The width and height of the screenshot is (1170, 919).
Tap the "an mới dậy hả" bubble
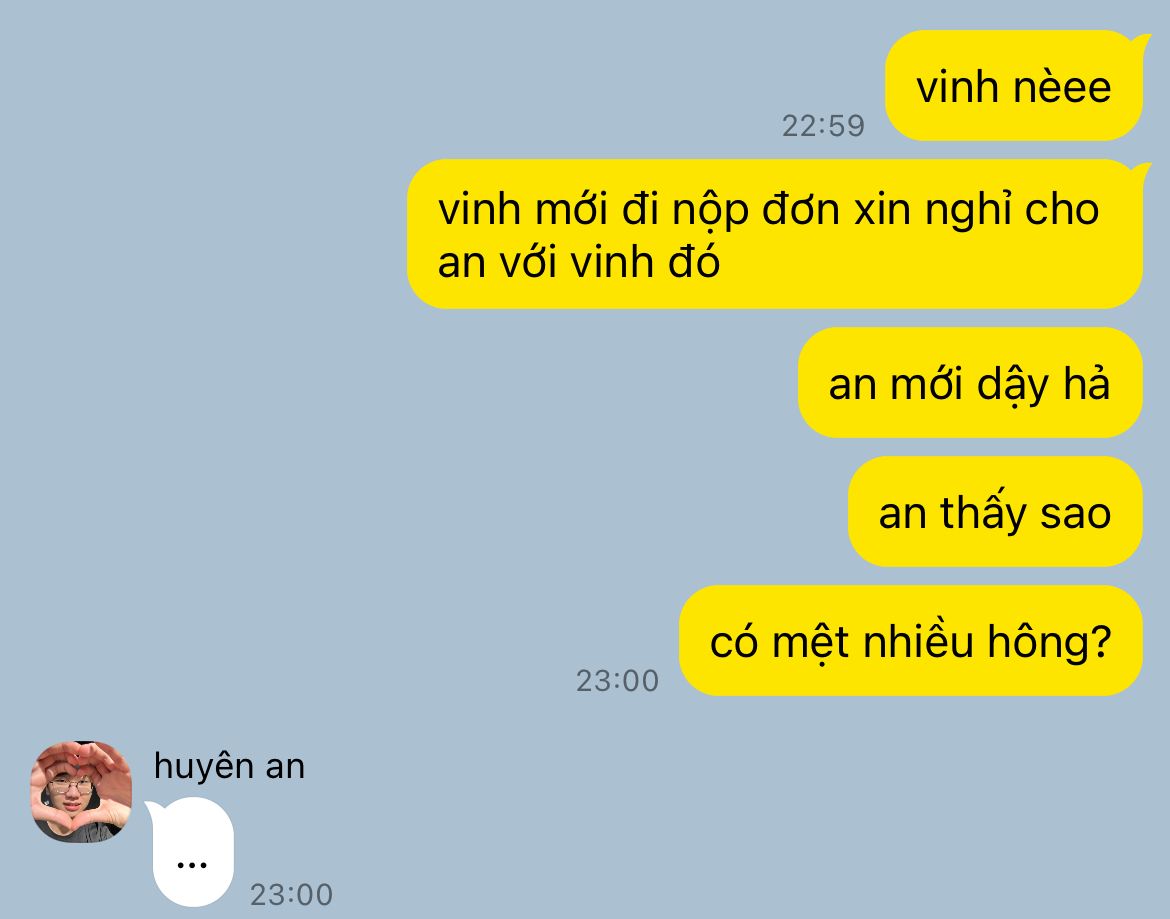coord(970,383)
